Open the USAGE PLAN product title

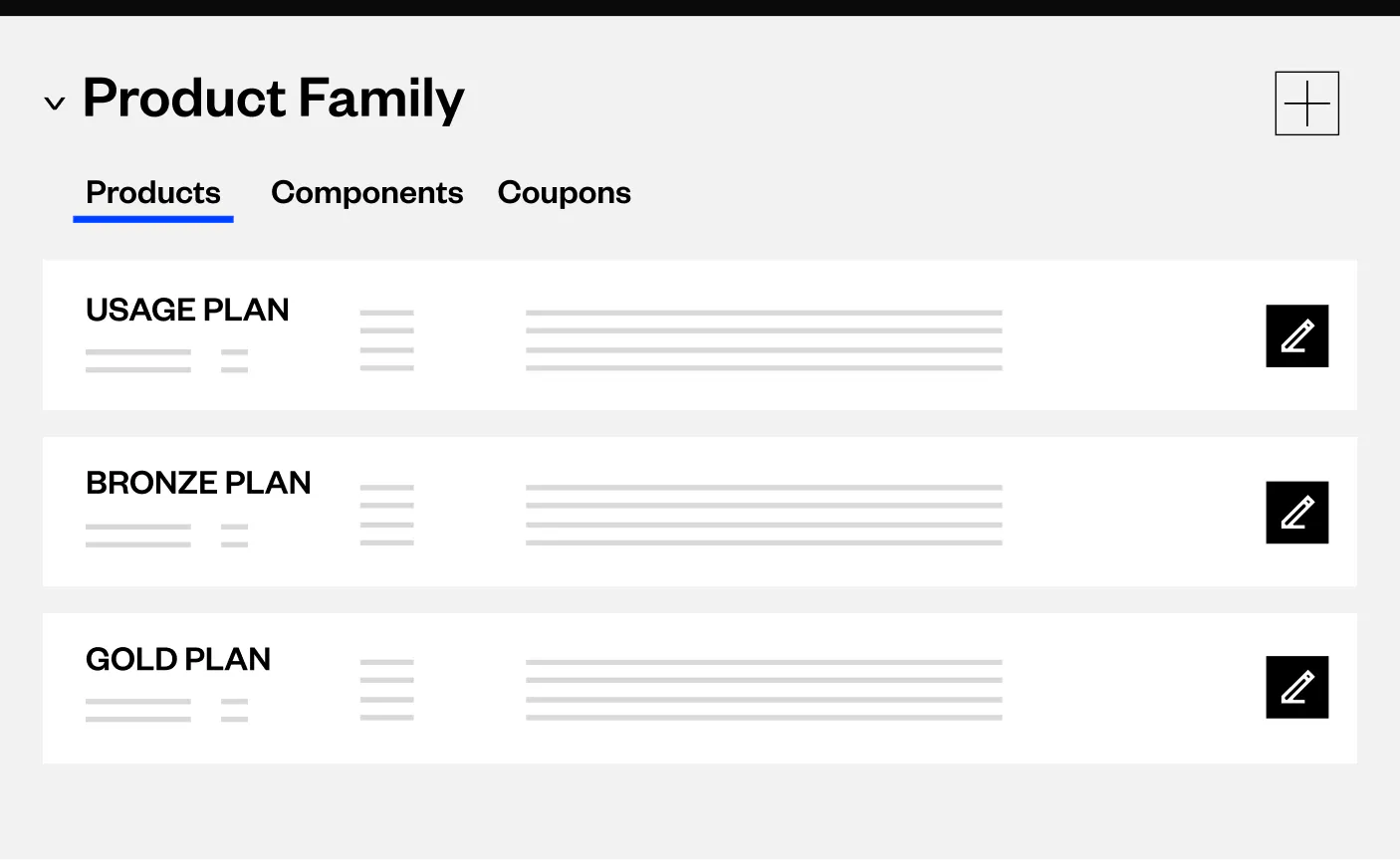pos(187,310)
